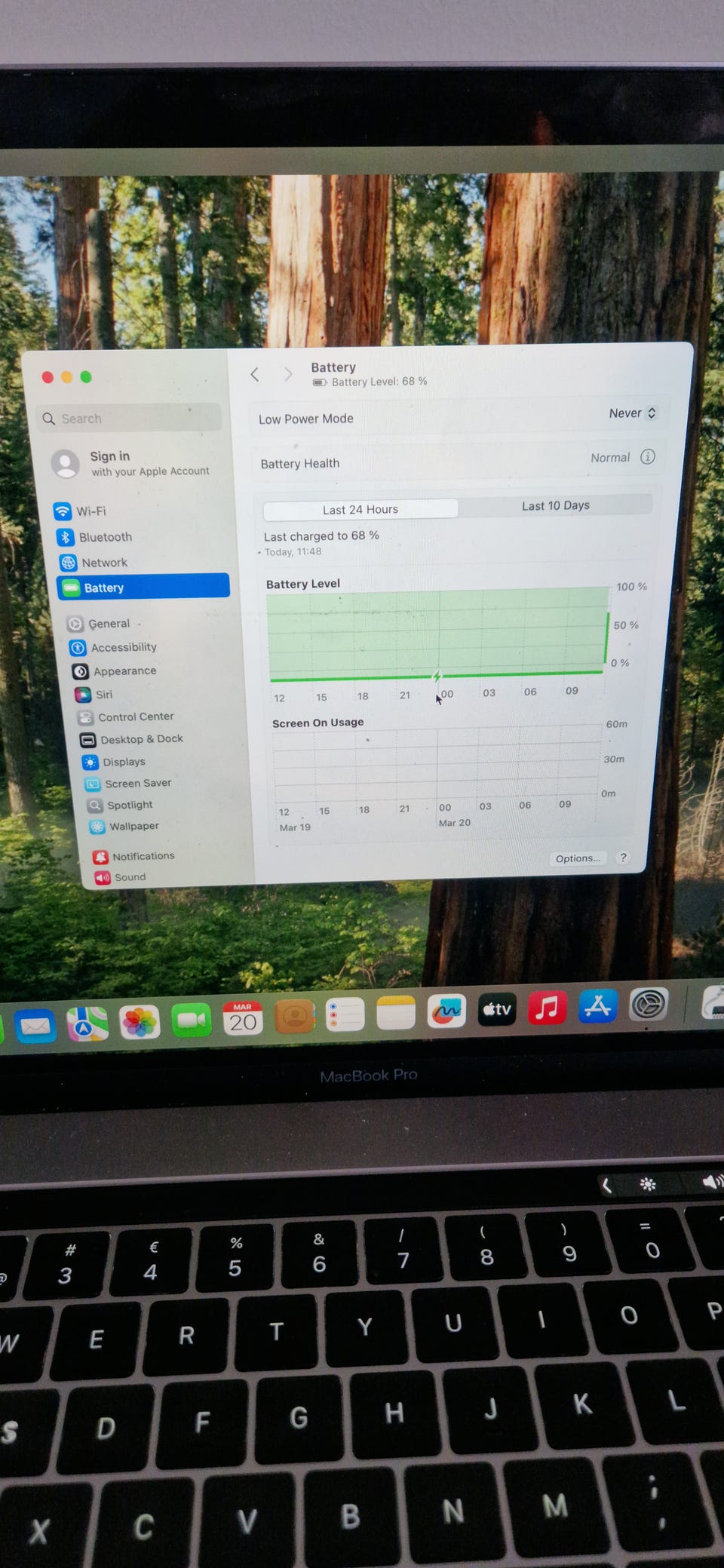724x1568 pixels.
Task: Open Maps from the Dock
Action: click(87, 1023)
